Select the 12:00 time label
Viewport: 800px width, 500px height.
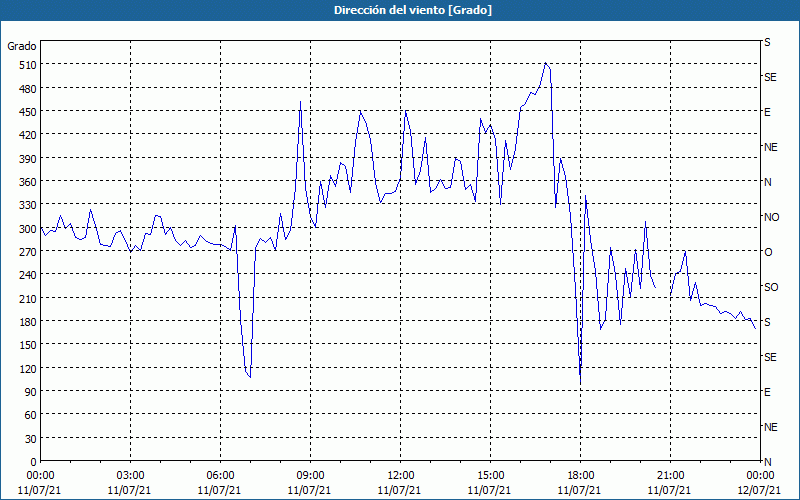(401, 476)
